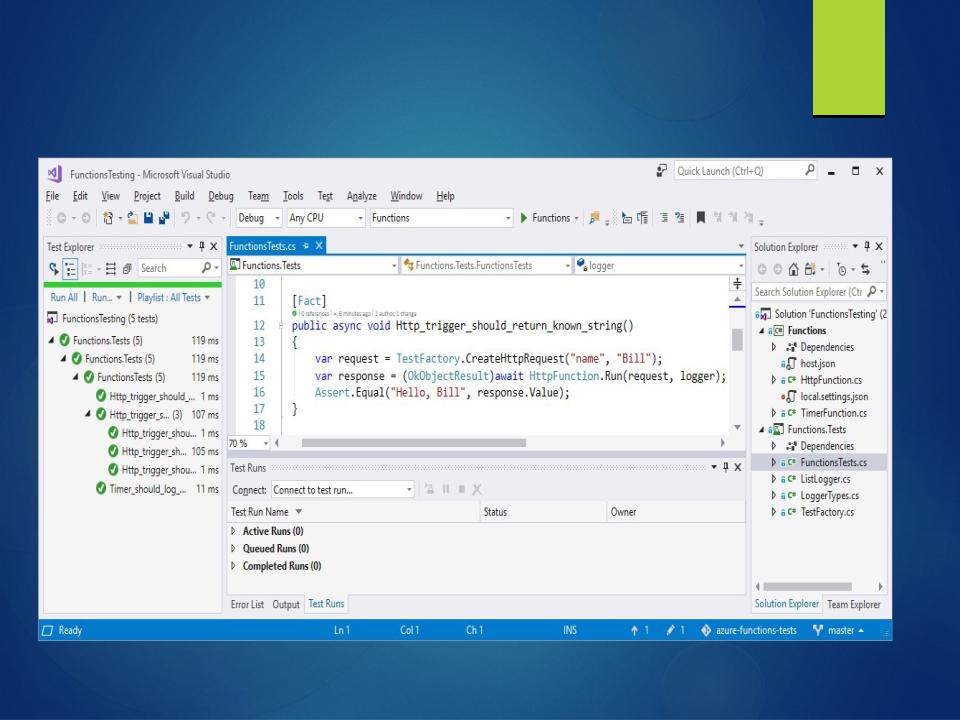This screenshot has width=960, height=720.
Task: Click the editor vertical scrollbar thumb
Action: [x=737, y=340]
